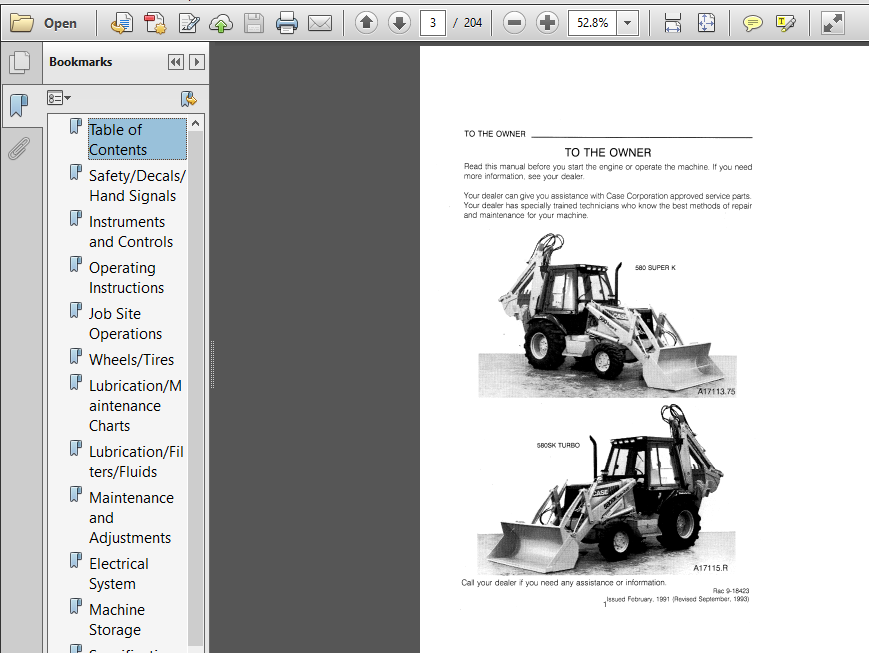The image size is (869, 653).
Task: Open Operating Instructions bookmark
Action: [x=126, y=278]
